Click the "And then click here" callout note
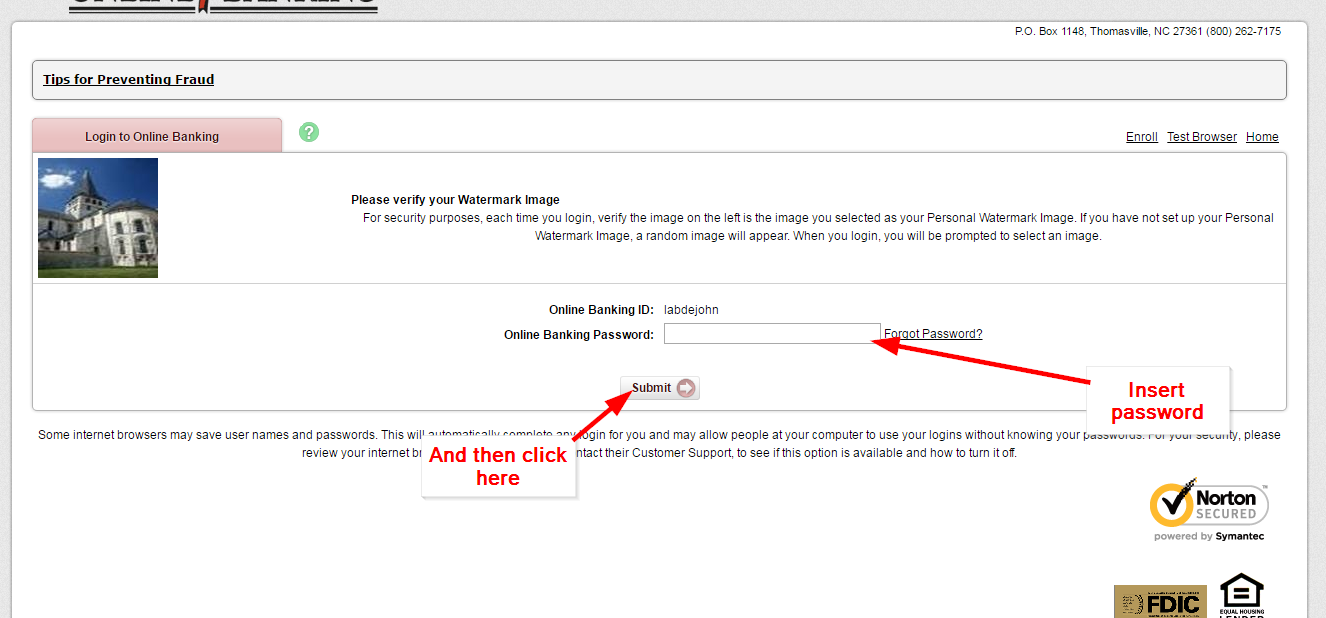This screenshot has width=1326, height=618. click(x=498, y=467)
